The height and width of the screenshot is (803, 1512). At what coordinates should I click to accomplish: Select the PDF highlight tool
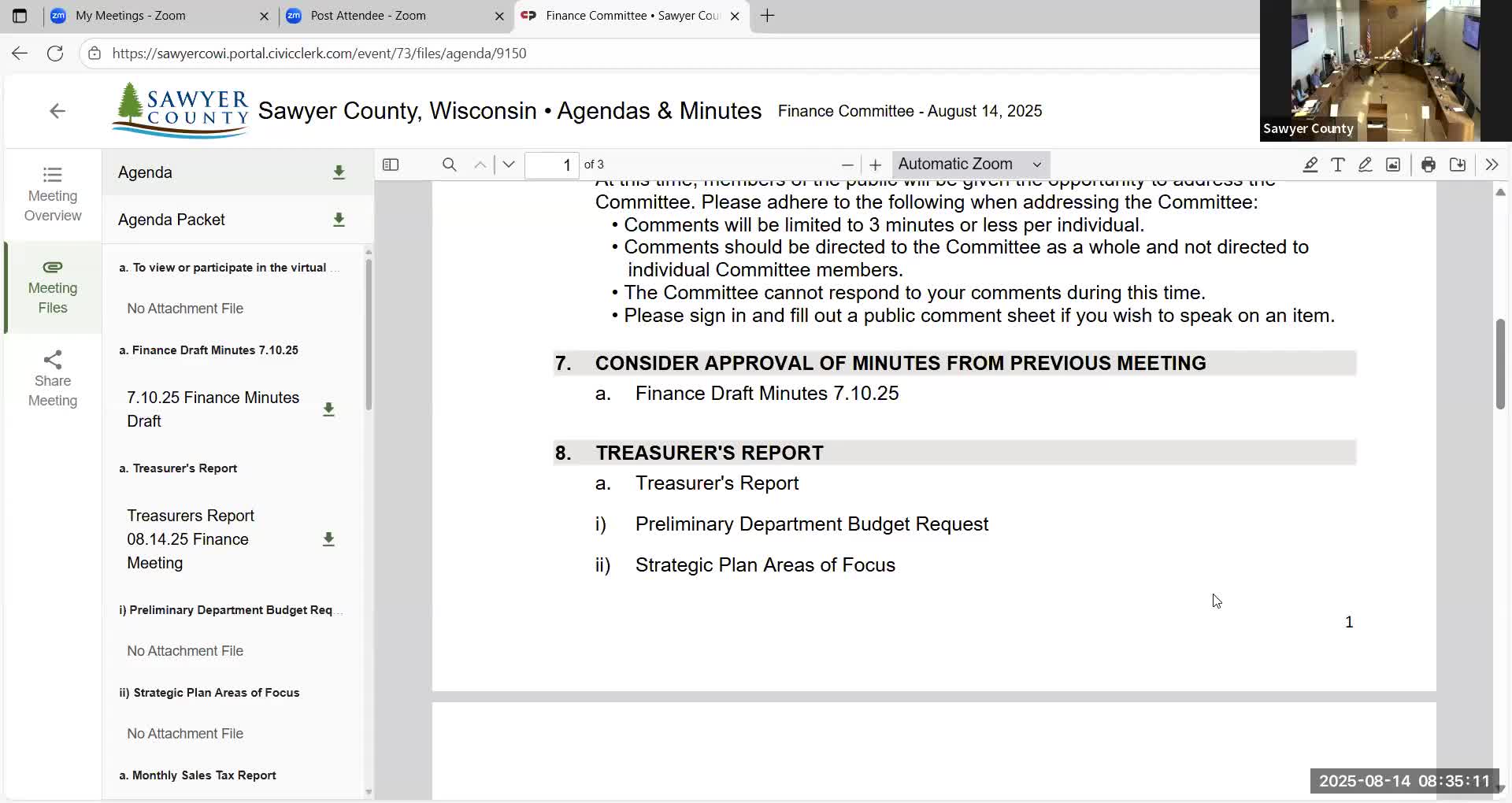tap(1310, 165)
